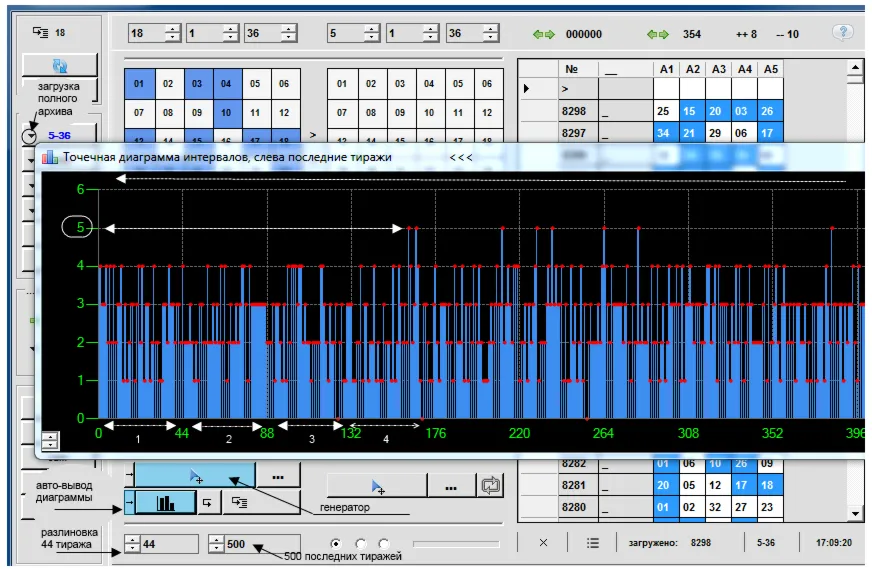
Task: Click the '>' transfer symbol between grids
Action: tap(313, 135)
